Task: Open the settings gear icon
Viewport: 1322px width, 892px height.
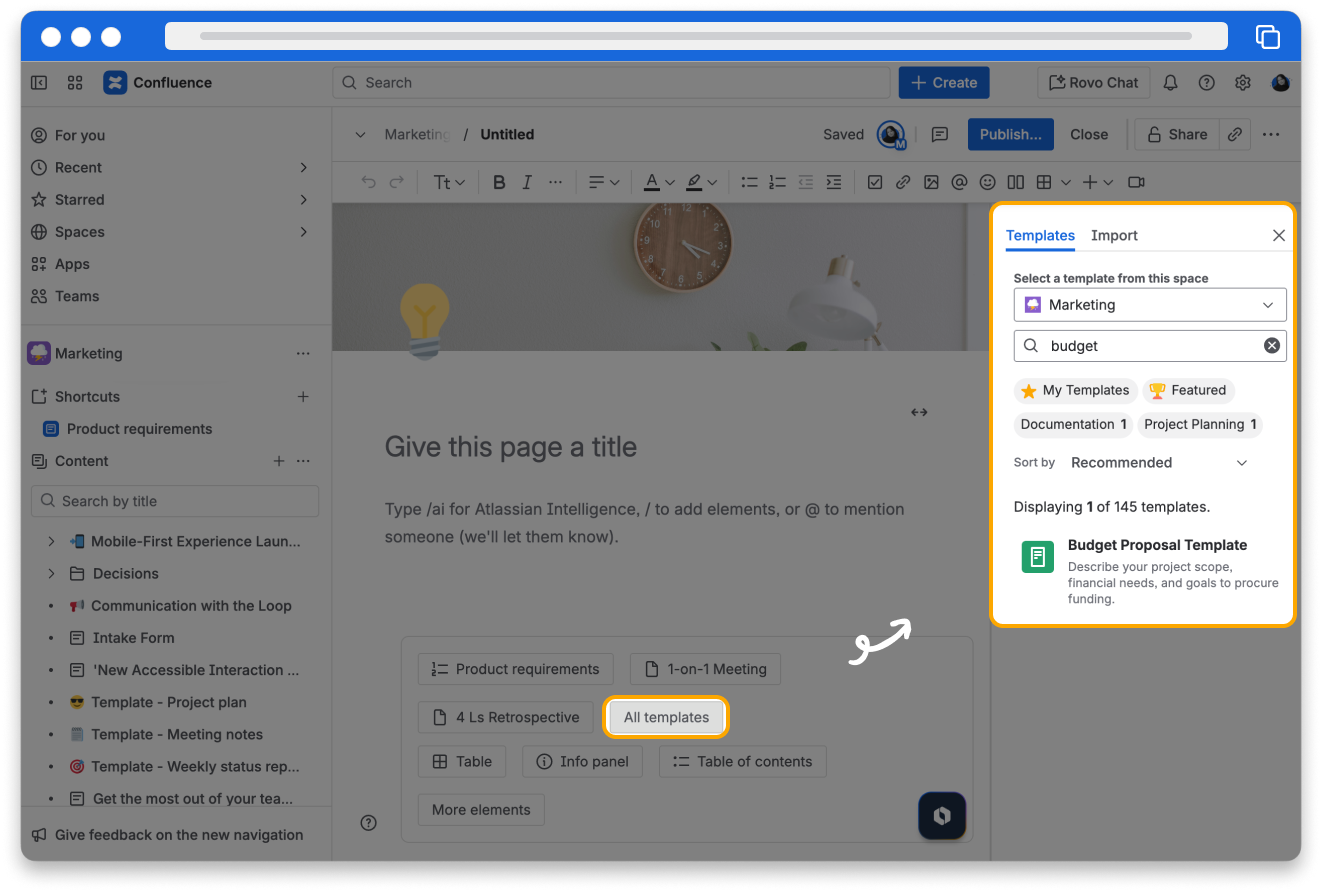Action: 1243,83
